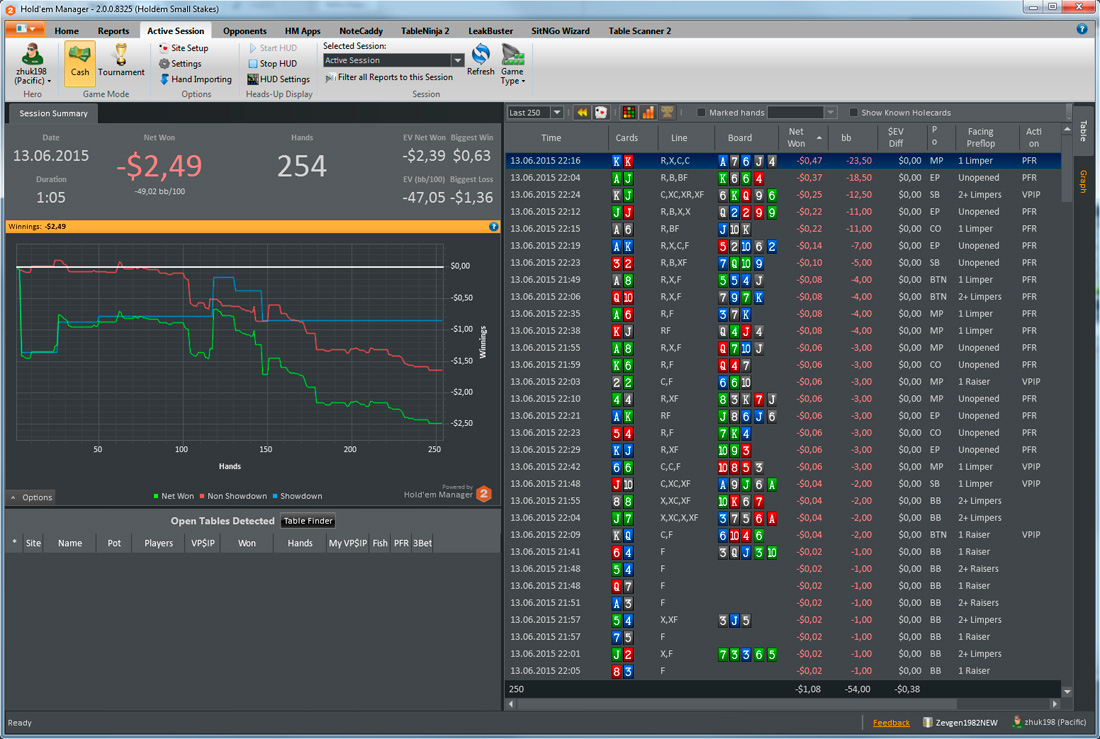Click the Graph side tab
Viewport: 1100px width, 739px height.
point(1084,181)
